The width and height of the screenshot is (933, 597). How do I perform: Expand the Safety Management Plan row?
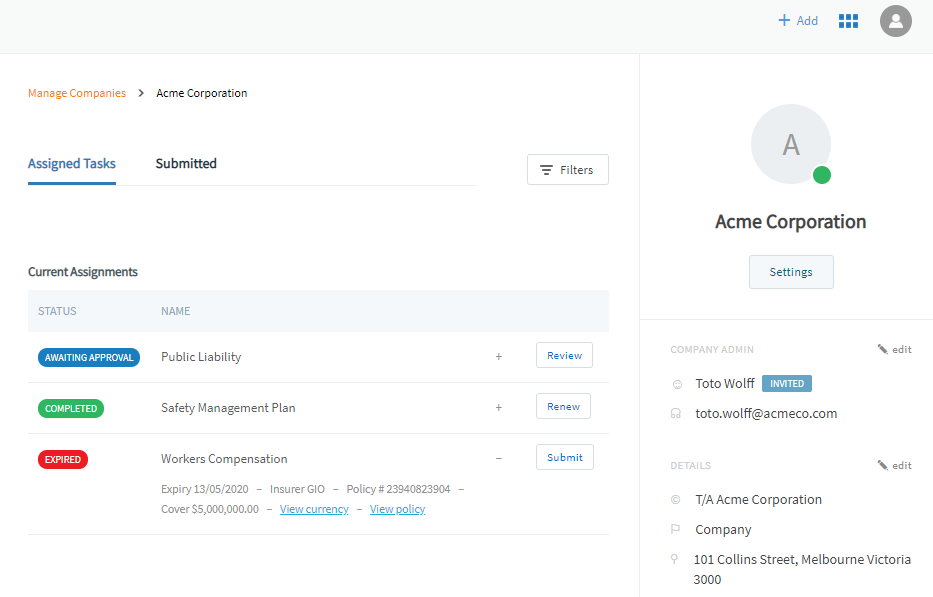(x=499, y=408)
